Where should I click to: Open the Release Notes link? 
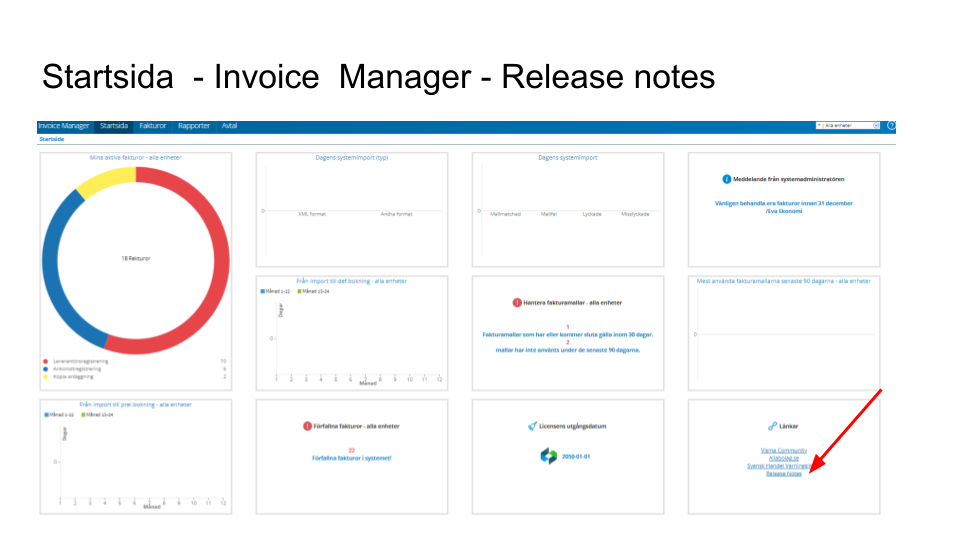click(784, 474)
